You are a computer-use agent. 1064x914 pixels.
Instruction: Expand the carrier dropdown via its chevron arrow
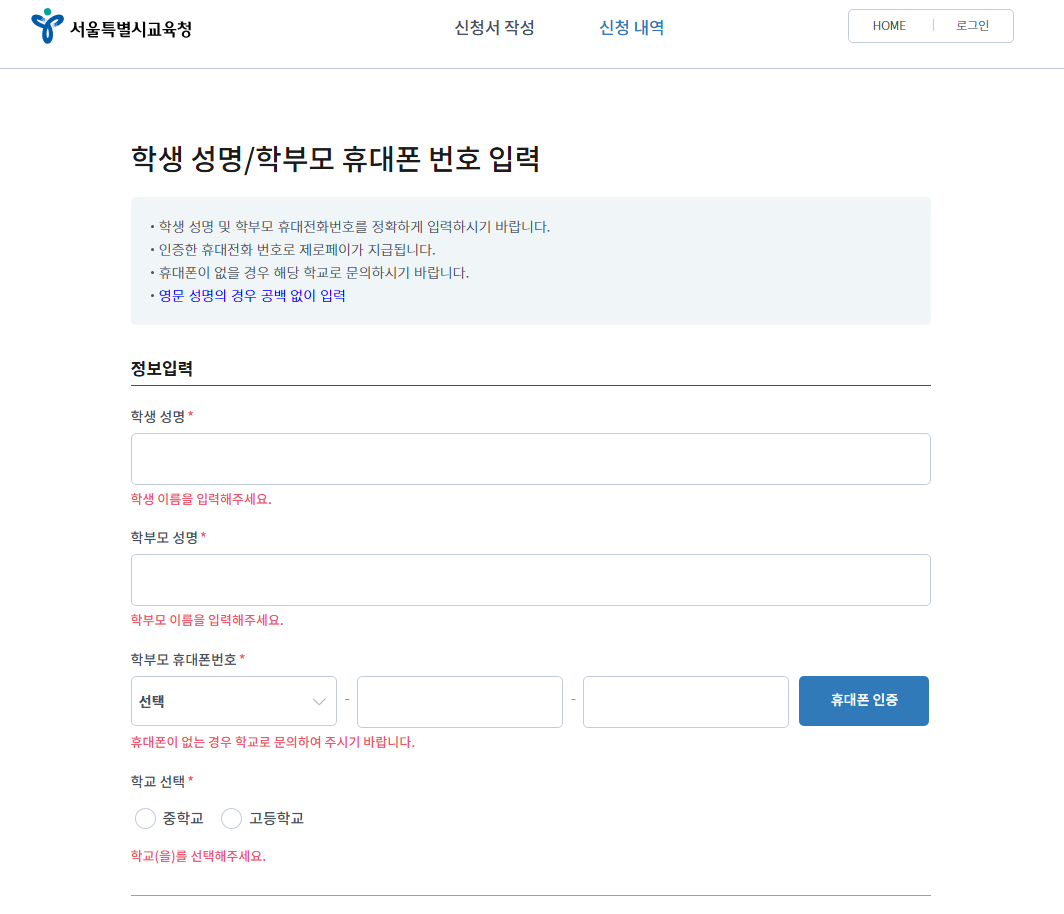(x=318, y=701)
